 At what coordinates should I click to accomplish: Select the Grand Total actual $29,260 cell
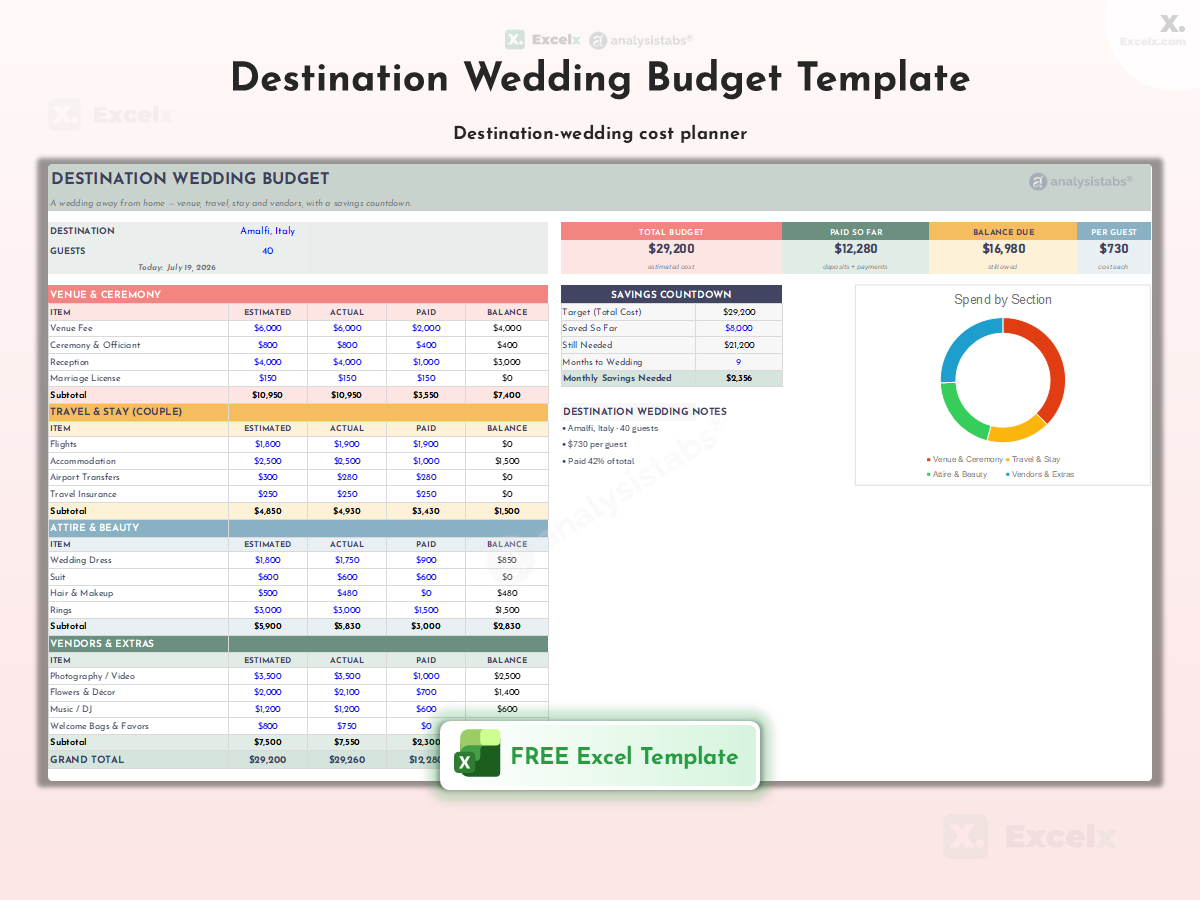[x=347, y=760]
